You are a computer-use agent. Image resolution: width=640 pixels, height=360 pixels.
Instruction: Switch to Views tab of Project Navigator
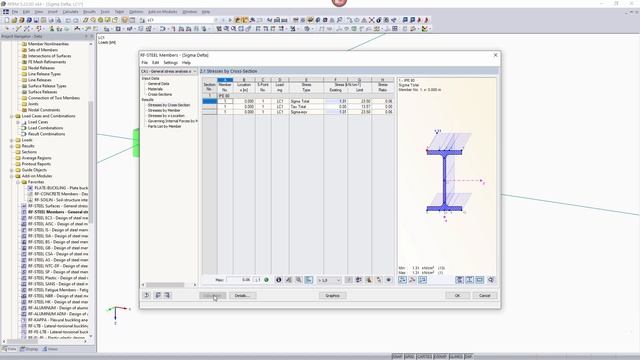50,349
